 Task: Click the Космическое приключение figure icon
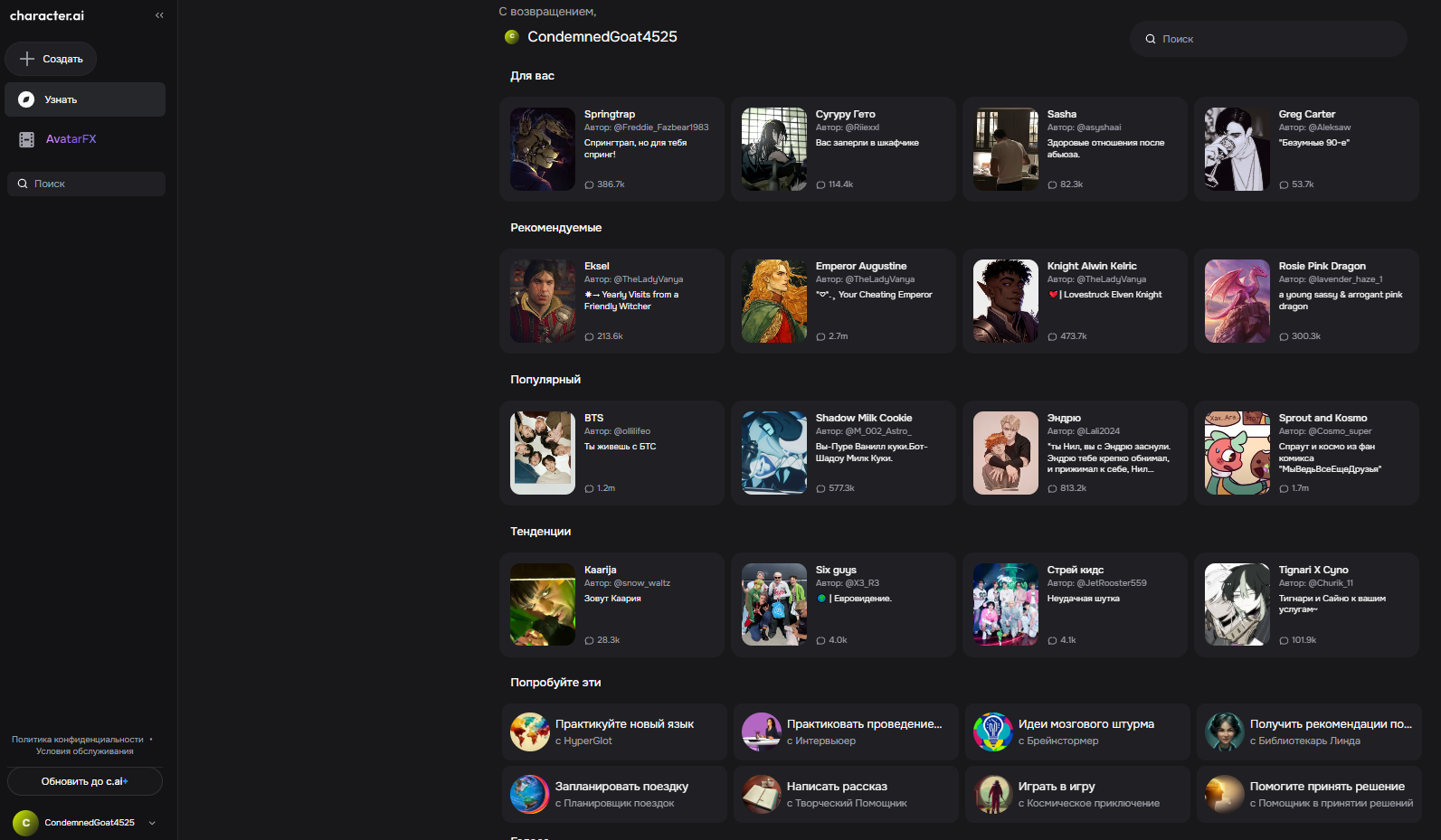pyautogui.click(x=993, y=795)
